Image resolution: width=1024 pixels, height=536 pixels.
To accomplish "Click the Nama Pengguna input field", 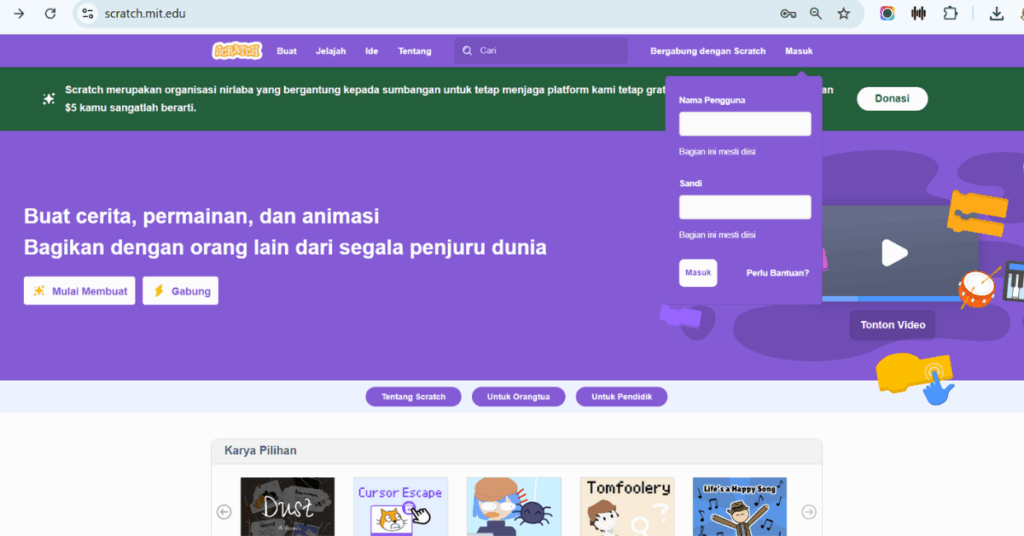I will coord(745,123).
